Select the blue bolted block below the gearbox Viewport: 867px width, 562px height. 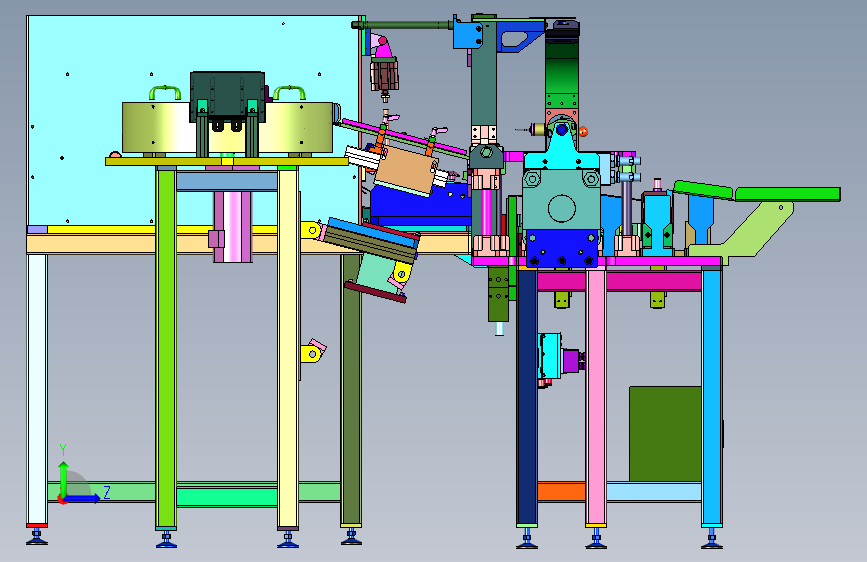point(562,248)
